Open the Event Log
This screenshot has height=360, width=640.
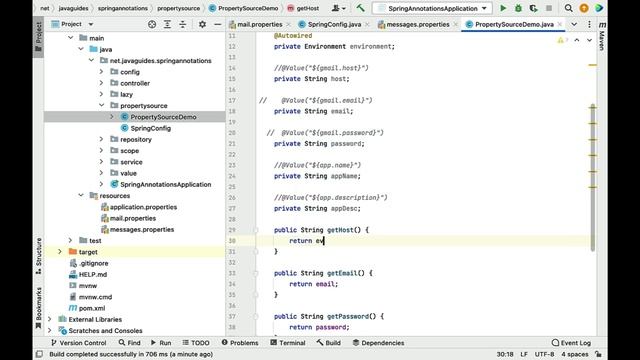(x=571, y=343)
